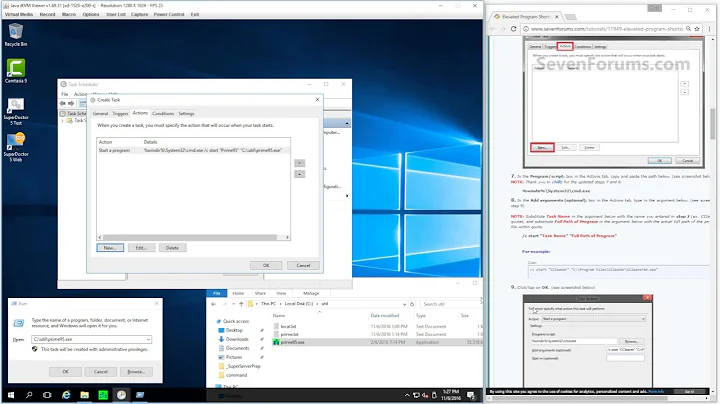This screenshot has height=404, width=720.
Task: Open the SuperDoctor 5 Test desktop shortcut
Action: tap(16, 112)
